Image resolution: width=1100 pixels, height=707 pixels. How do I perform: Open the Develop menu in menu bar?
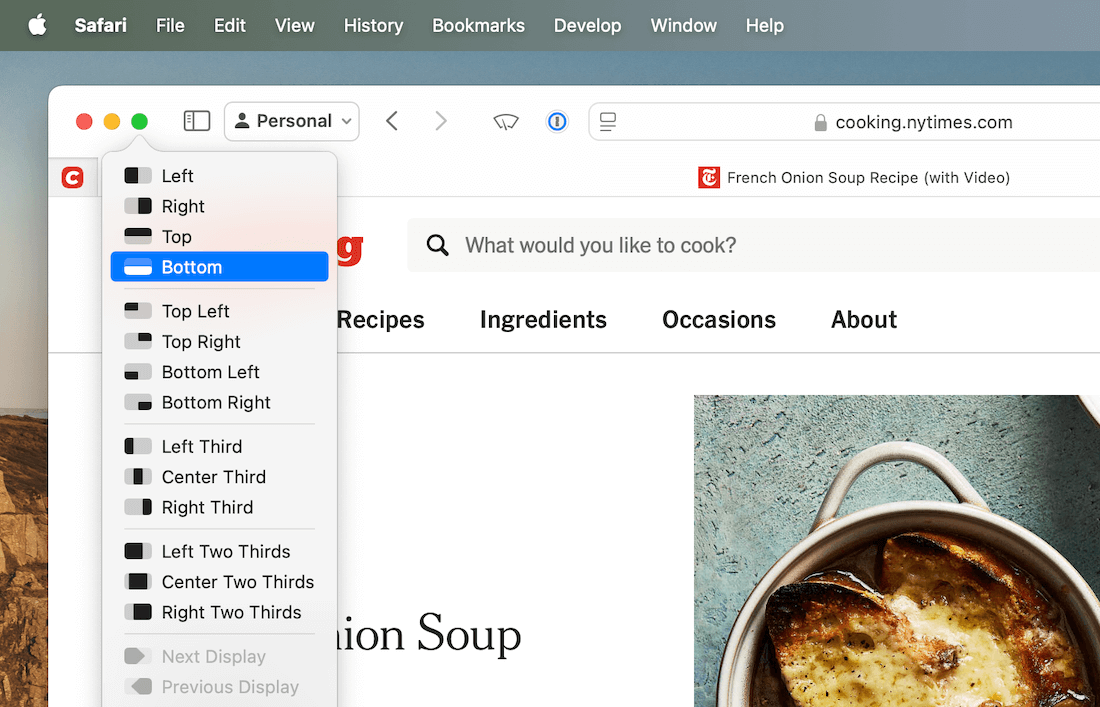[x=587, y=26]
